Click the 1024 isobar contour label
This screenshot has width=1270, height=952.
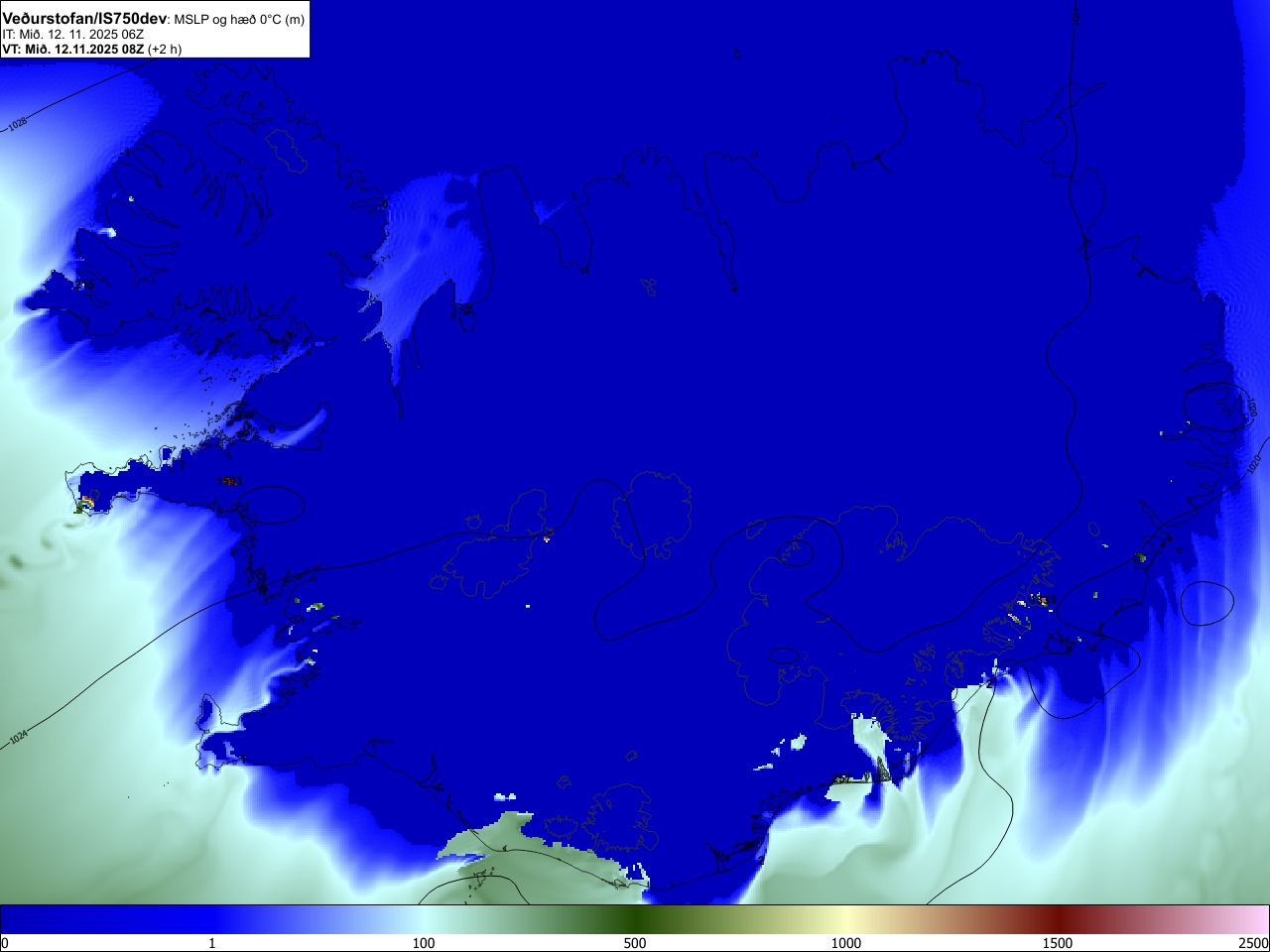[x=17, y=739]
